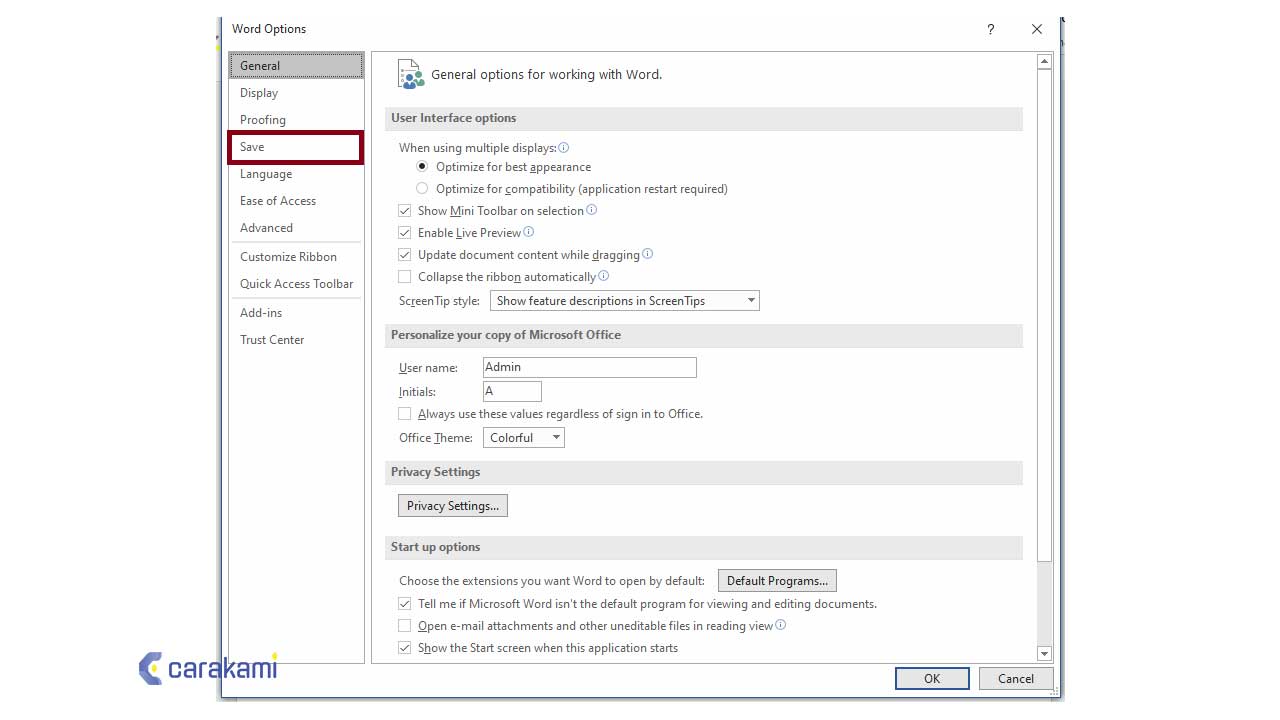The image size is (1280, 720).
Task: Click the Privacy Settings... button
Action: coord(453,506)
